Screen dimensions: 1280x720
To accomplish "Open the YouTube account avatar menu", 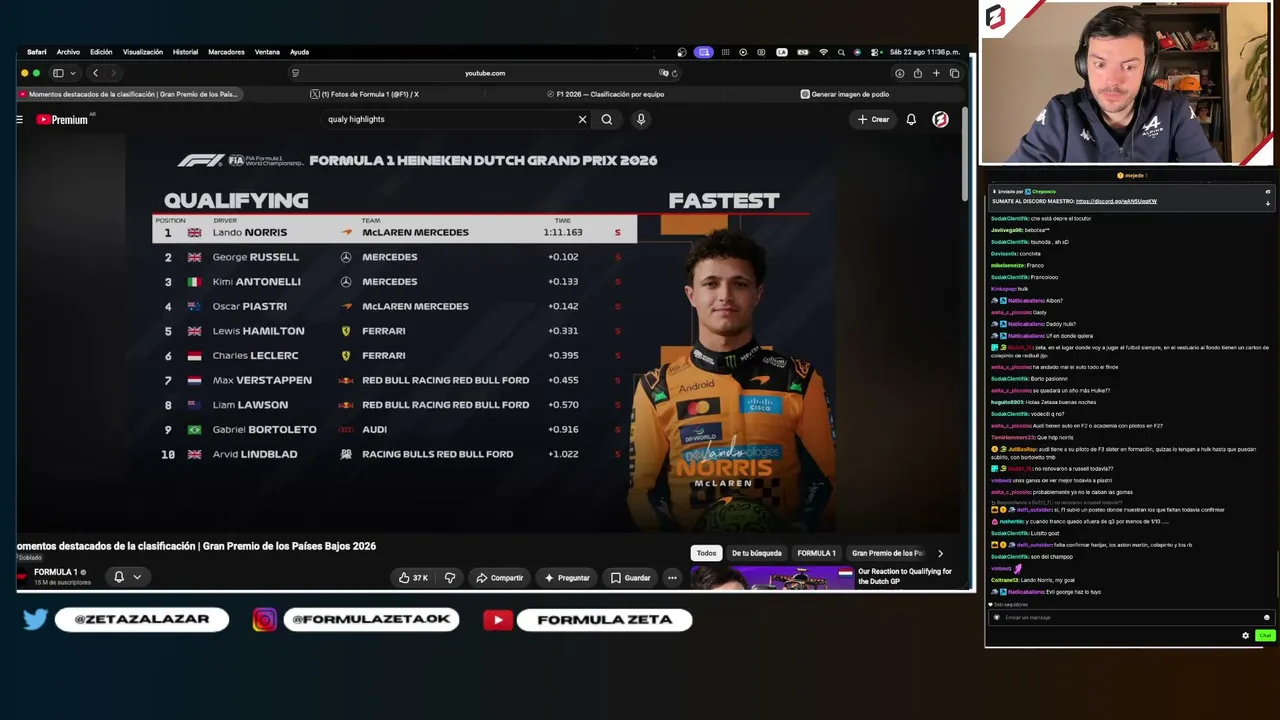I will pyautogui.click(x=940, y=119).
